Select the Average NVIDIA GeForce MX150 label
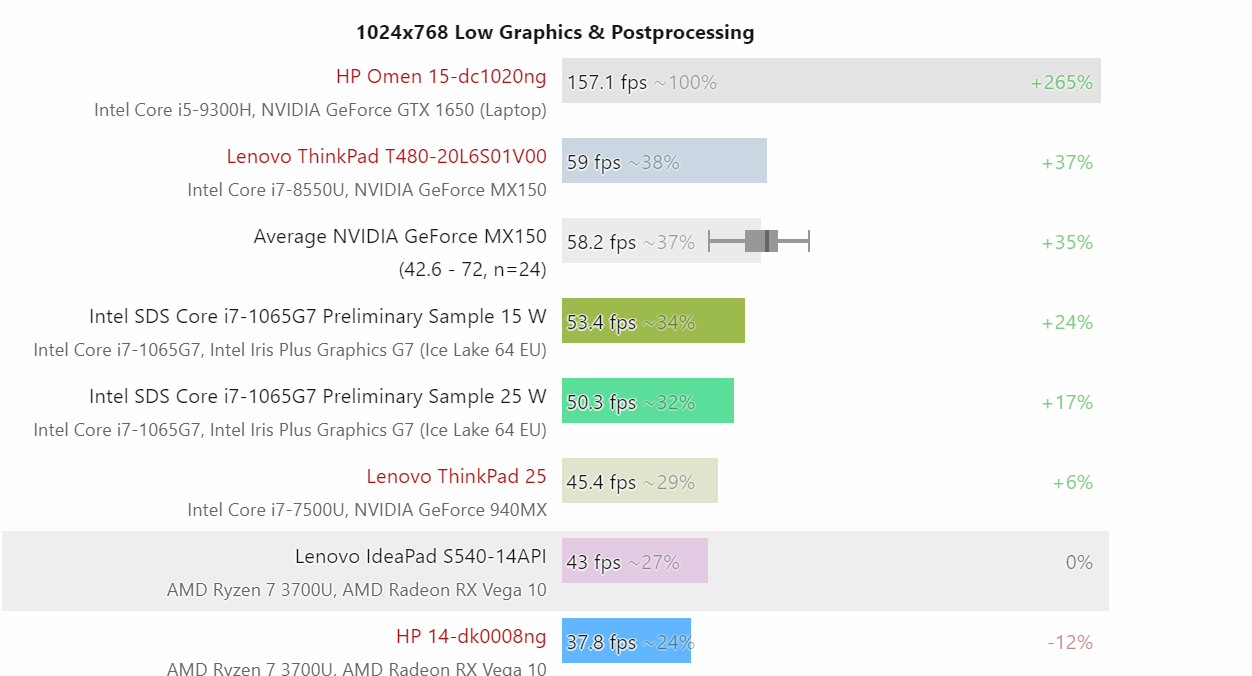1252x676 pixels. pos(400,237)
